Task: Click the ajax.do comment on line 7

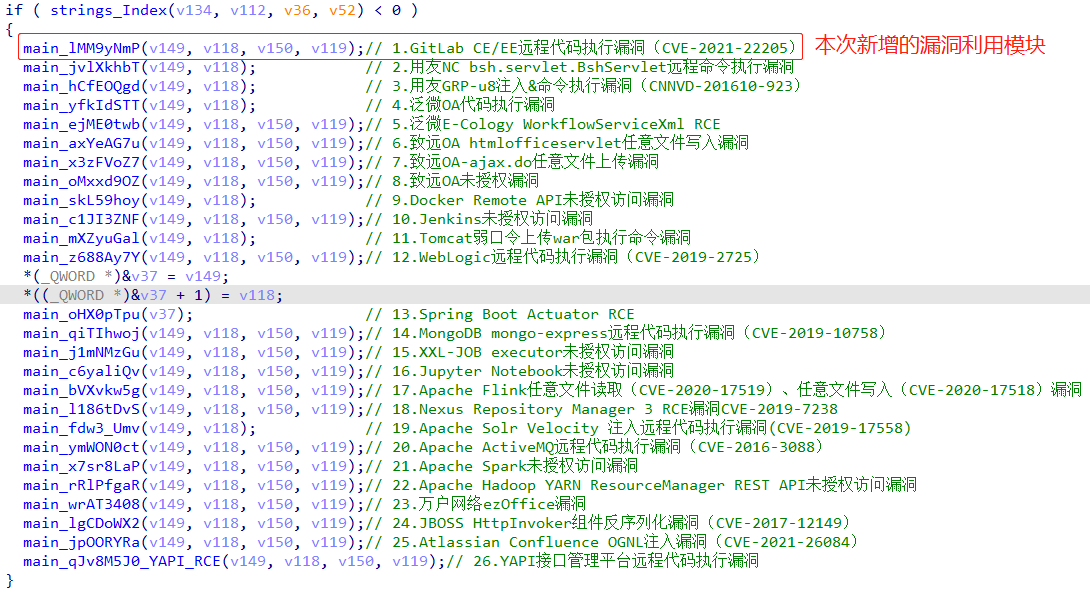Action: click(512, 162)
